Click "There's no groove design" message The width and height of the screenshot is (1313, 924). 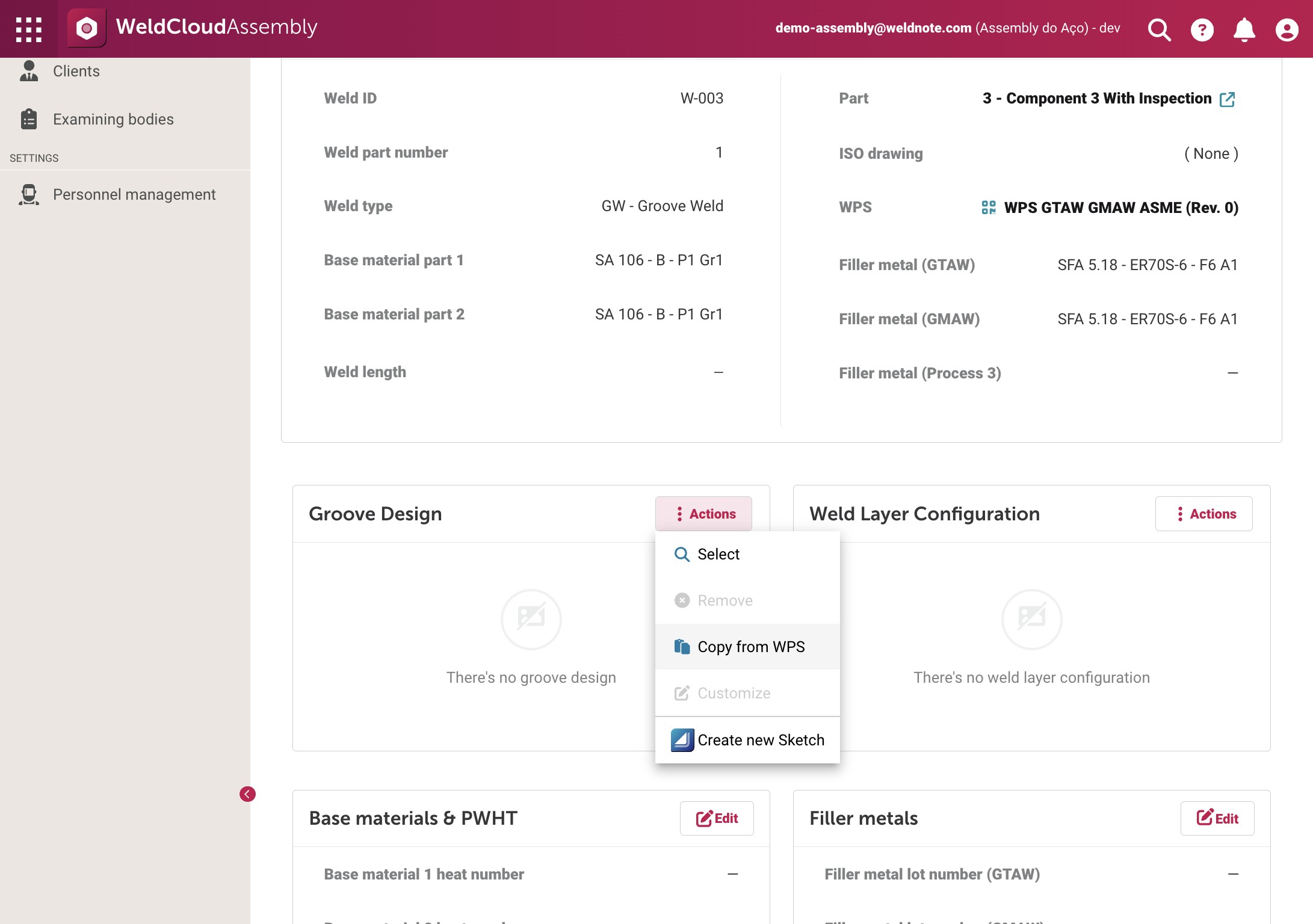pyautogui.click(x=531, y=677)
